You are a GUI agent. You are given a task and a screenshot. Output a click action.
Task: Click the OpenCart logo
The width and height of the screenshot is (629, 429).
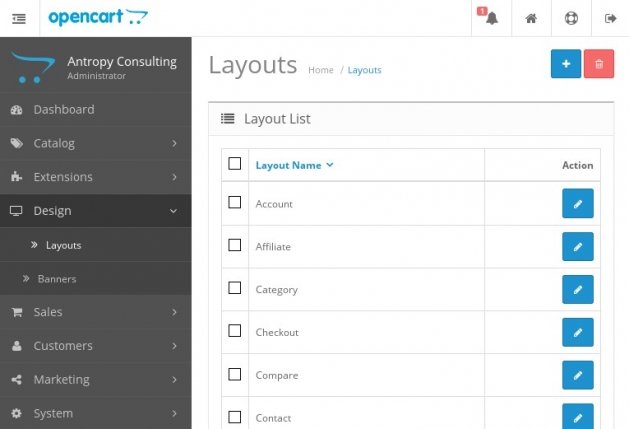click(98, 17)
